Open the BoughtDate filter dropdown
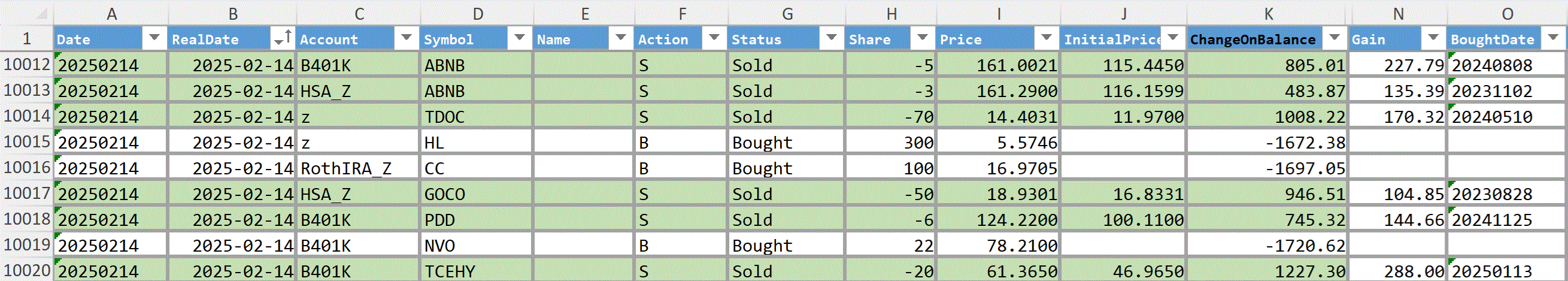1568x281 pixels. (x=1553, y=38)
